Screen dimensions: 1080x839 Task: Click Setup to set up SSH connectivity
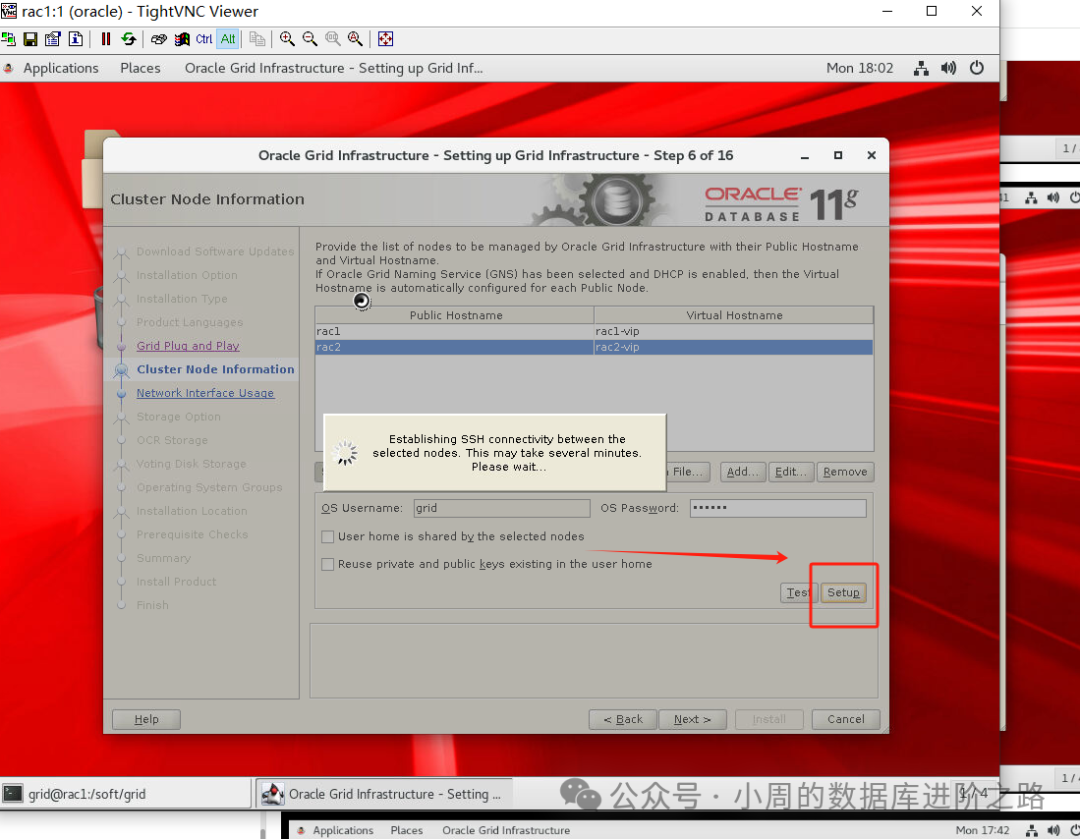tap(843, 592)
